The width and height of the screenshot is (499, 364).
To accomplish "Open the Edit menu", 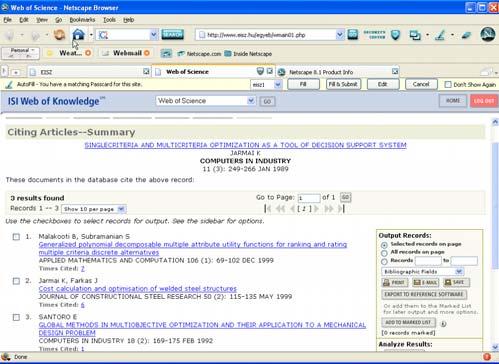I will pos(24,20).
